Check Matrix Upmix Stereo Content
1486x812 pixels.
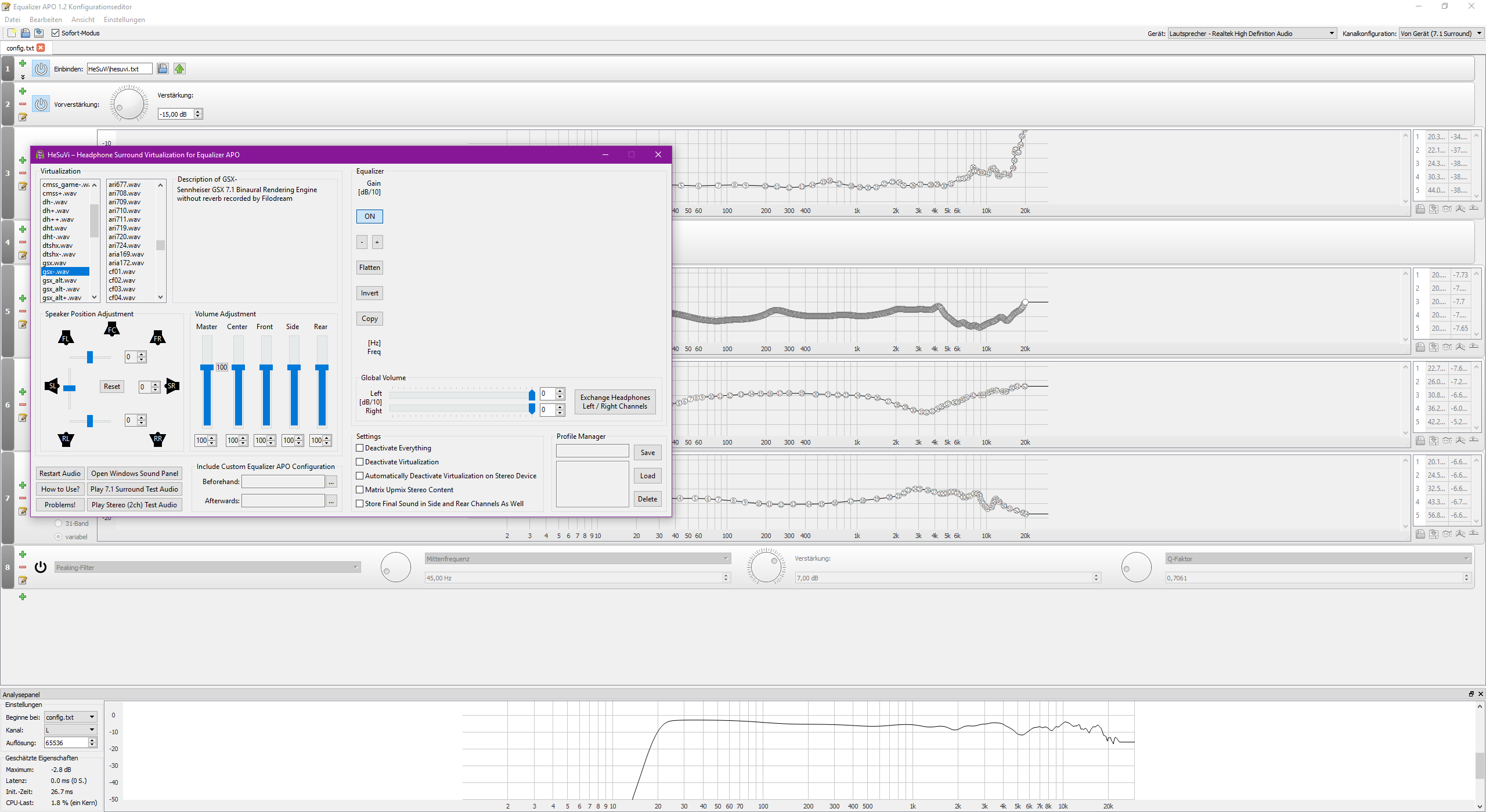tap(360, 490)
